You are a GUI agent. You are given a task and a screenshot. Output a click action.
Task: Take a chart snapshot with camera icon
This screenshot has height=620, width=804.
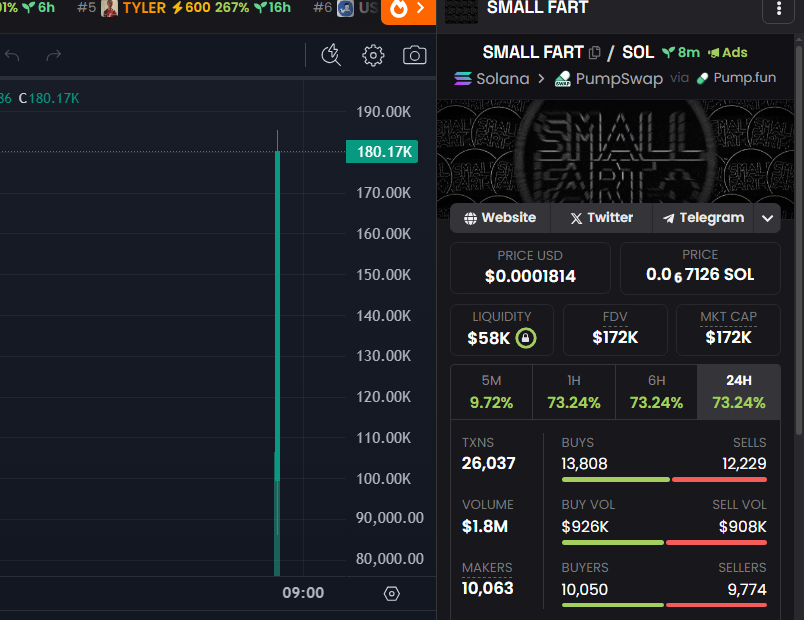tap(414, 55)
